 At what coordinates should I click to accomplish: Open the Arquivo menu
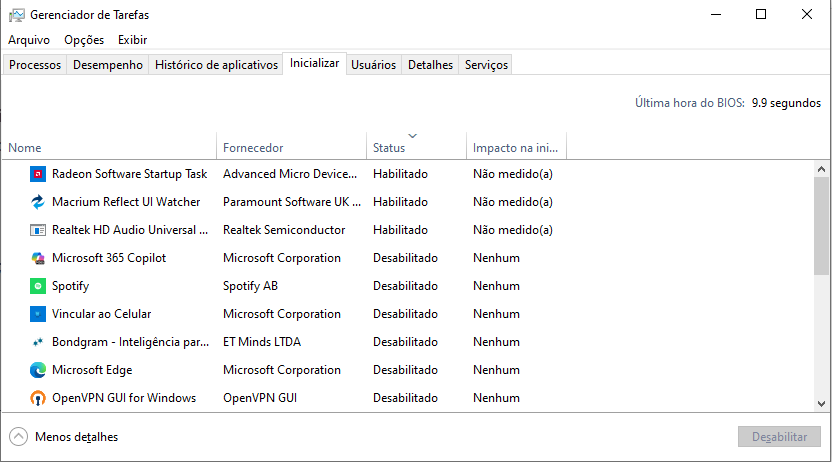coord(29,40)
